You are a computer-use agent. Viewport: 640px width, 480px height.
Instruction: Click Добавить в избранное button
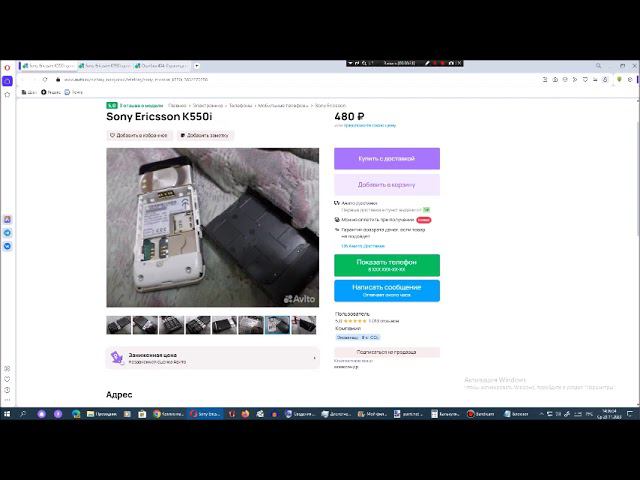coord(139,135)
